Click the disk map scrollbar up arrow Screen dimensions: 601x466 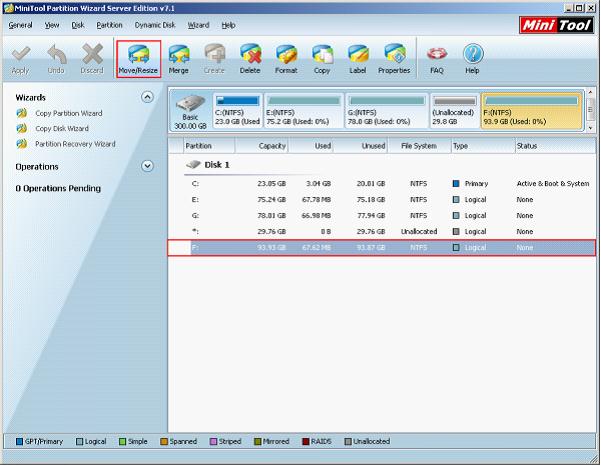(590, 92)
